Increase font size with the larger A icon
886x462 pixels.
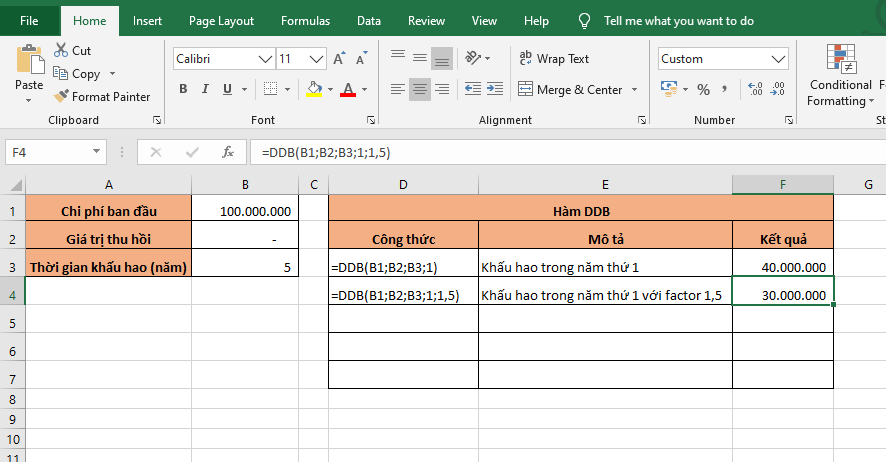point(339,59)
